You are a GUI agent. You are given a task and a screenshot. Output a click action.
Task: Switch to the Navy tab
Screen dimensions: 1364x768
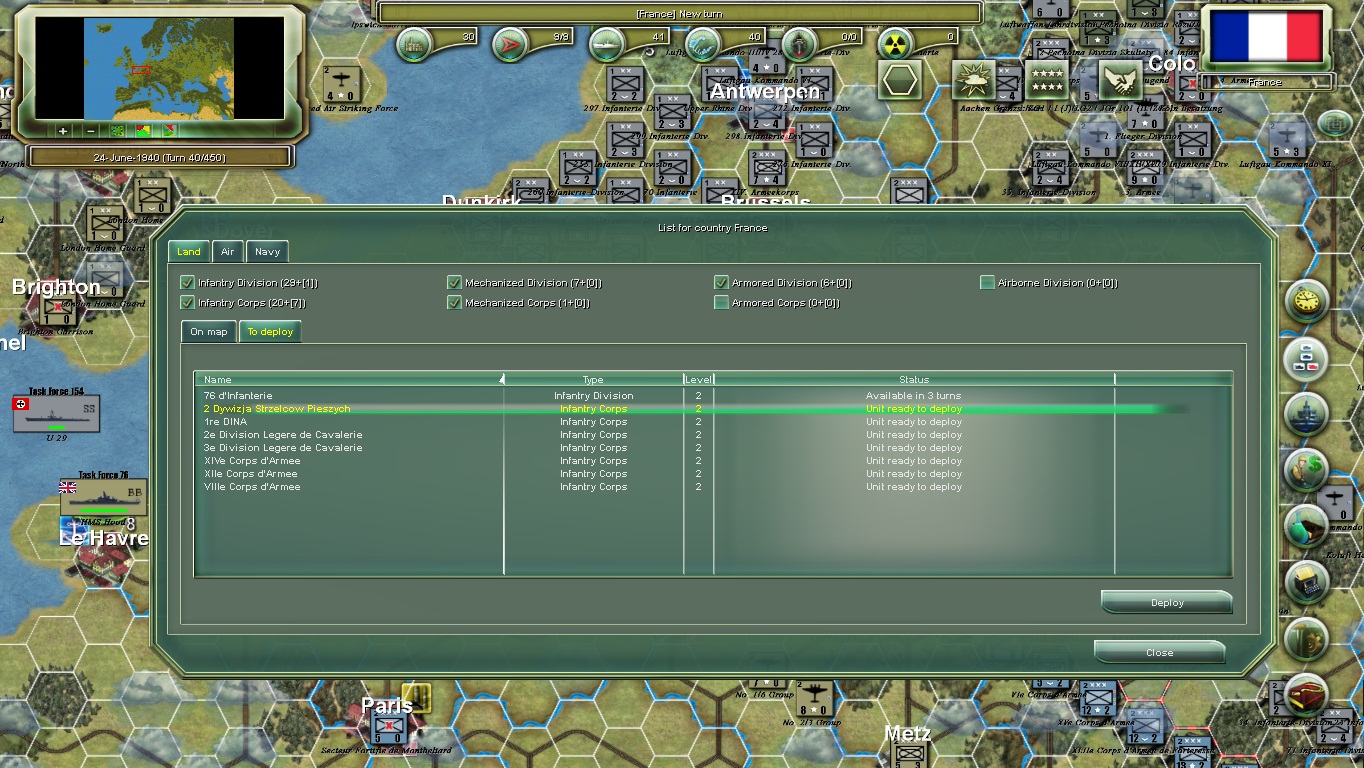pyautogui.click(x=267, y=252)
